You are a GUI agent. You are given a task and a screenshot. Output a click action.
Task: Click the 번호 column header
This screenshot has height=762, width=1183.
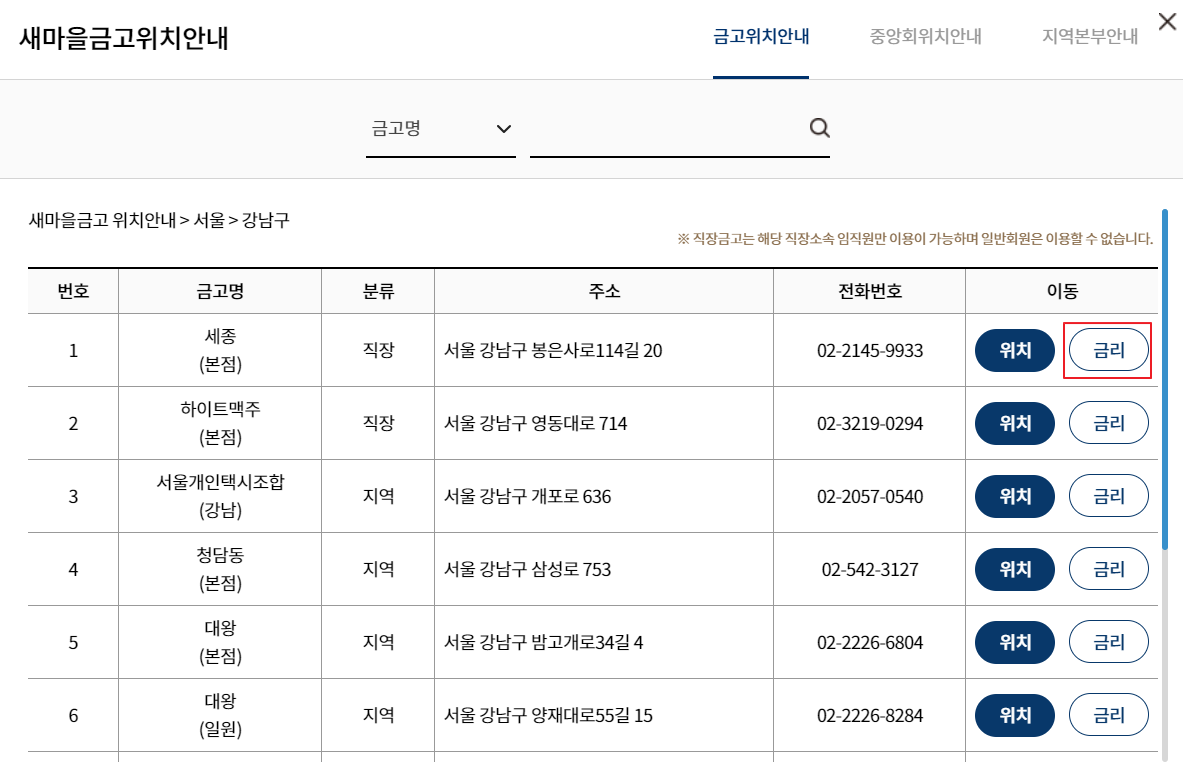73,291
